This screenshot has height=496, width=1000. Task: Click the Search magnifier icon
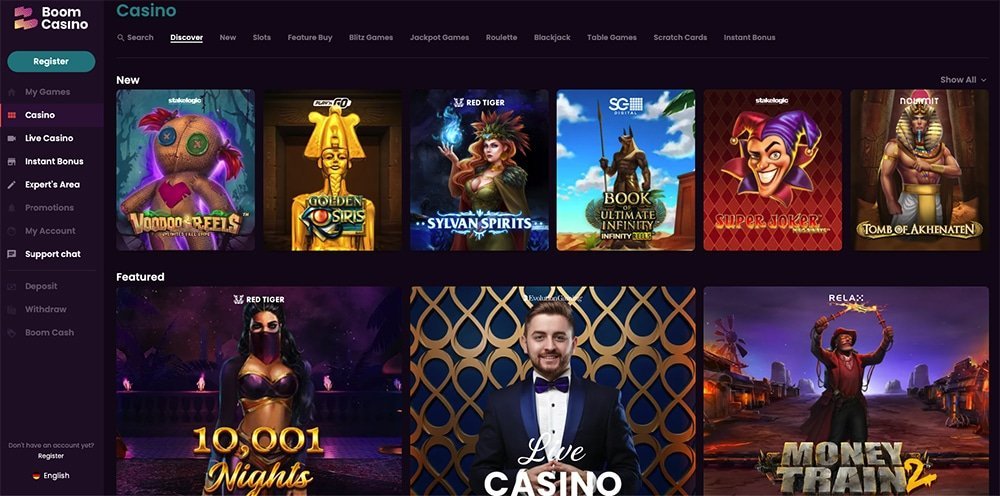(x=121, y=38)
